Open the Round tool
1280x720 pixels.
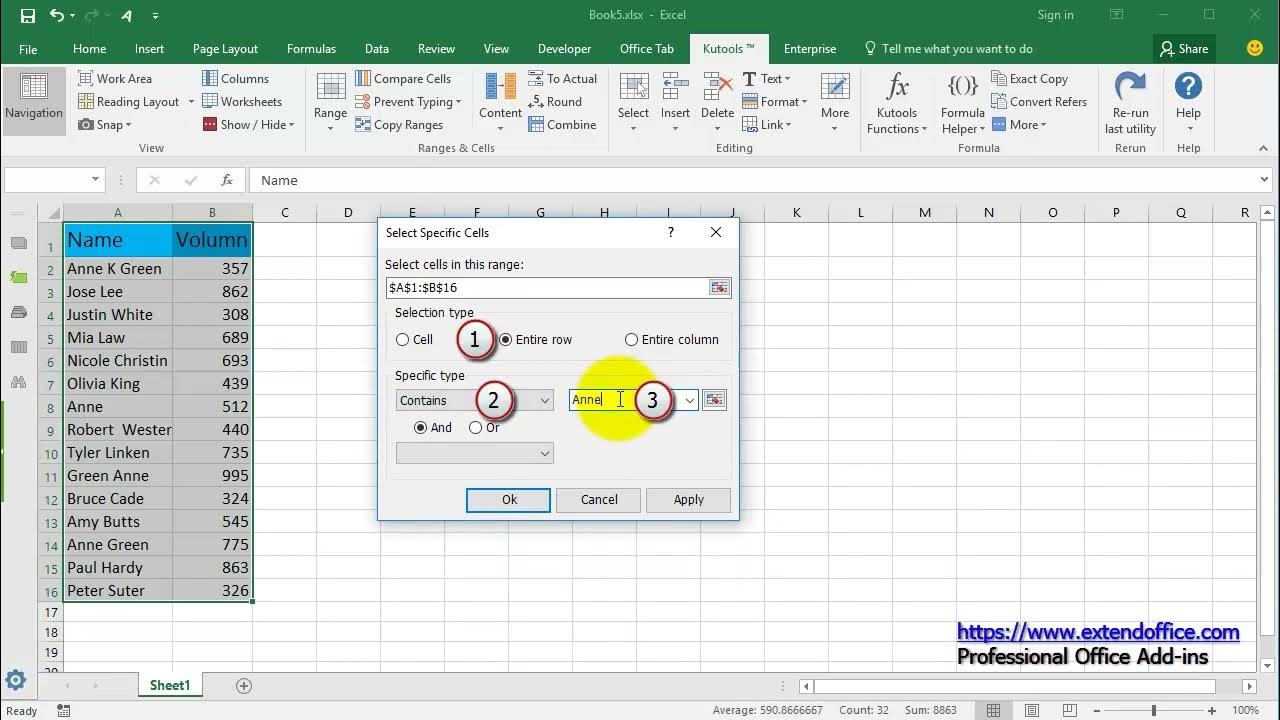click(x=555, y=101)
